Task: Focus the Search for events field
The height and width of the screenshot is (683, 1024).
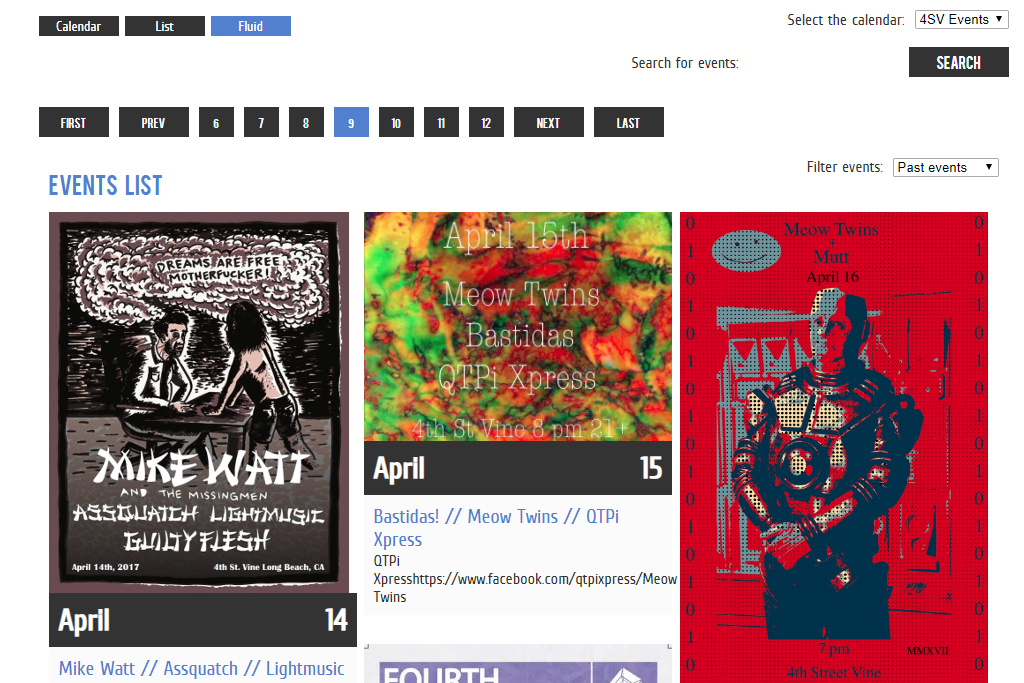Action: 823,63
